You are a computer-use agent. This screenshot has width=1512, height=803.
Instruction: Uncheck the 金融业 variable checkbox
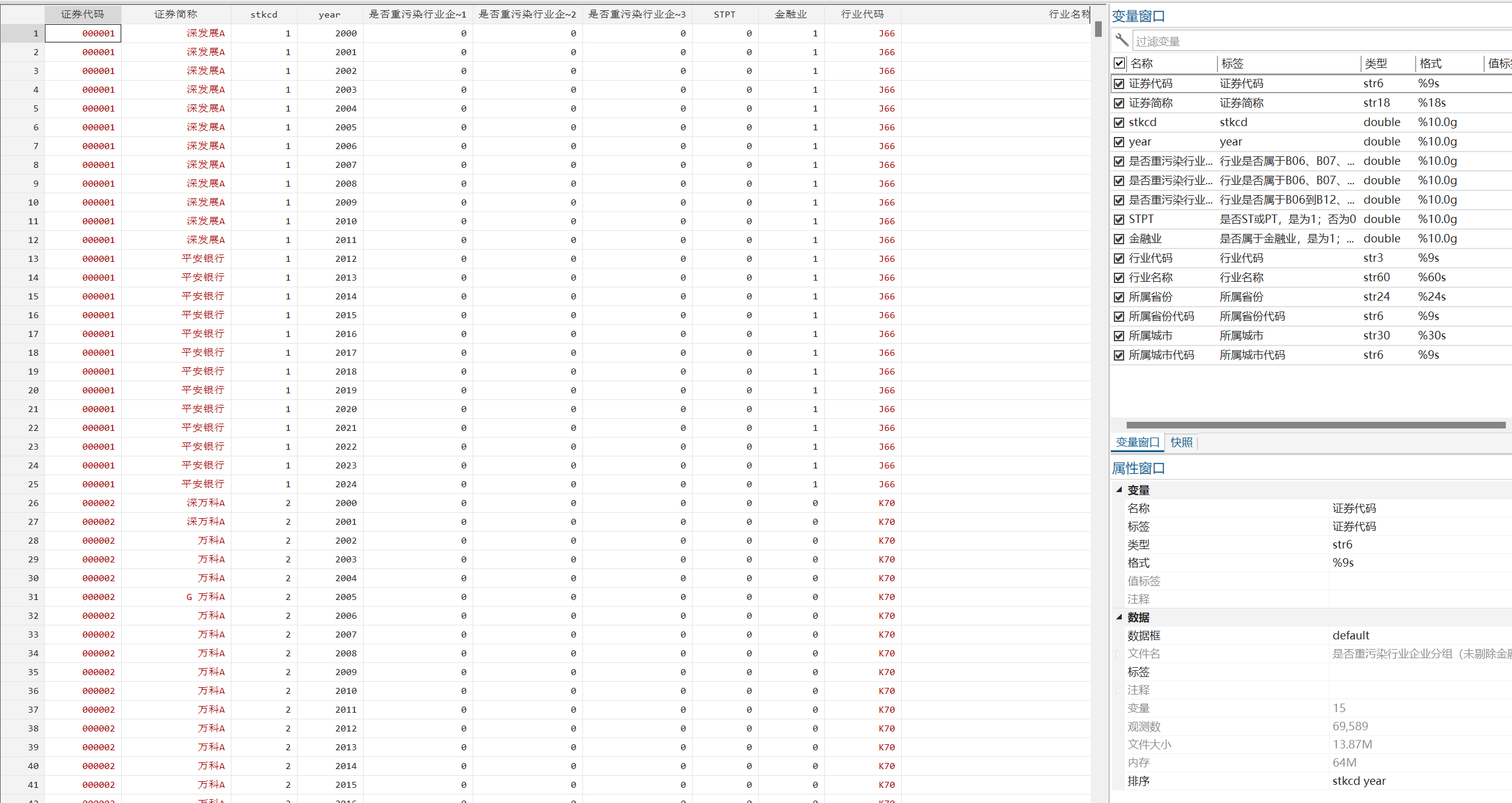click(1119, 239)
